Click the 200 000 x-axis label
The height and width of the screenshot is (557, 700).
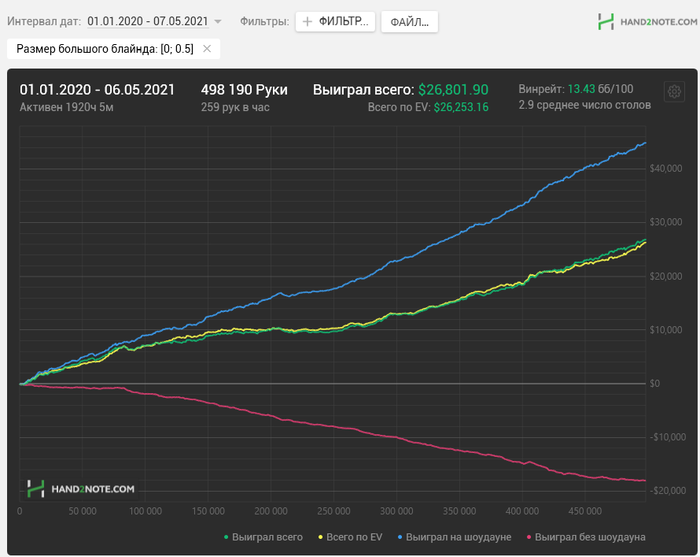pos(271,511)
